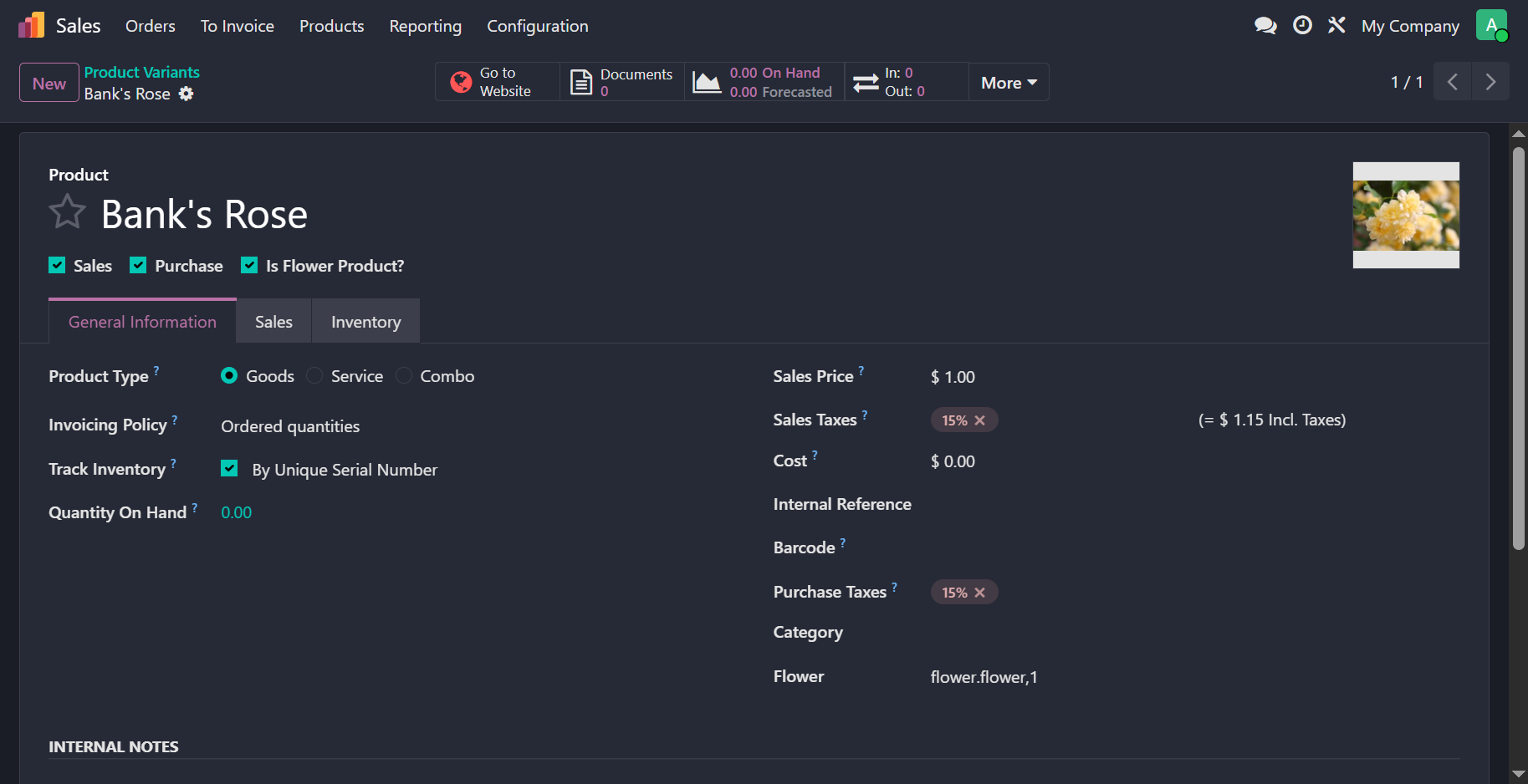Select the Service product type radio
1528x784 pixels.
pyautogui.click(x=314, y=375)
